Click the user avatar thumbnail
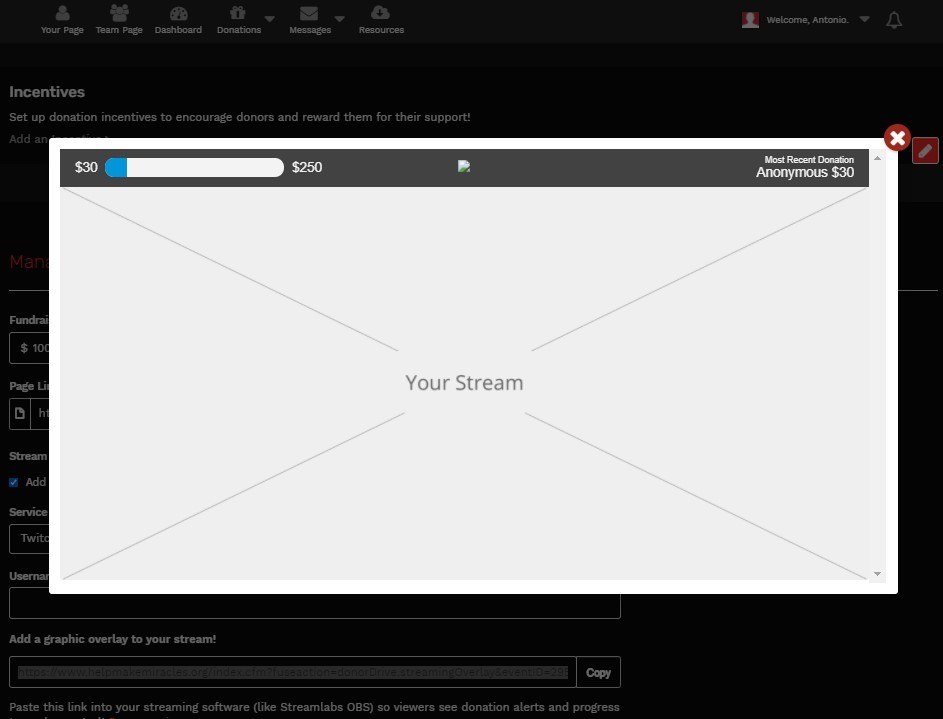 [750, 20]
